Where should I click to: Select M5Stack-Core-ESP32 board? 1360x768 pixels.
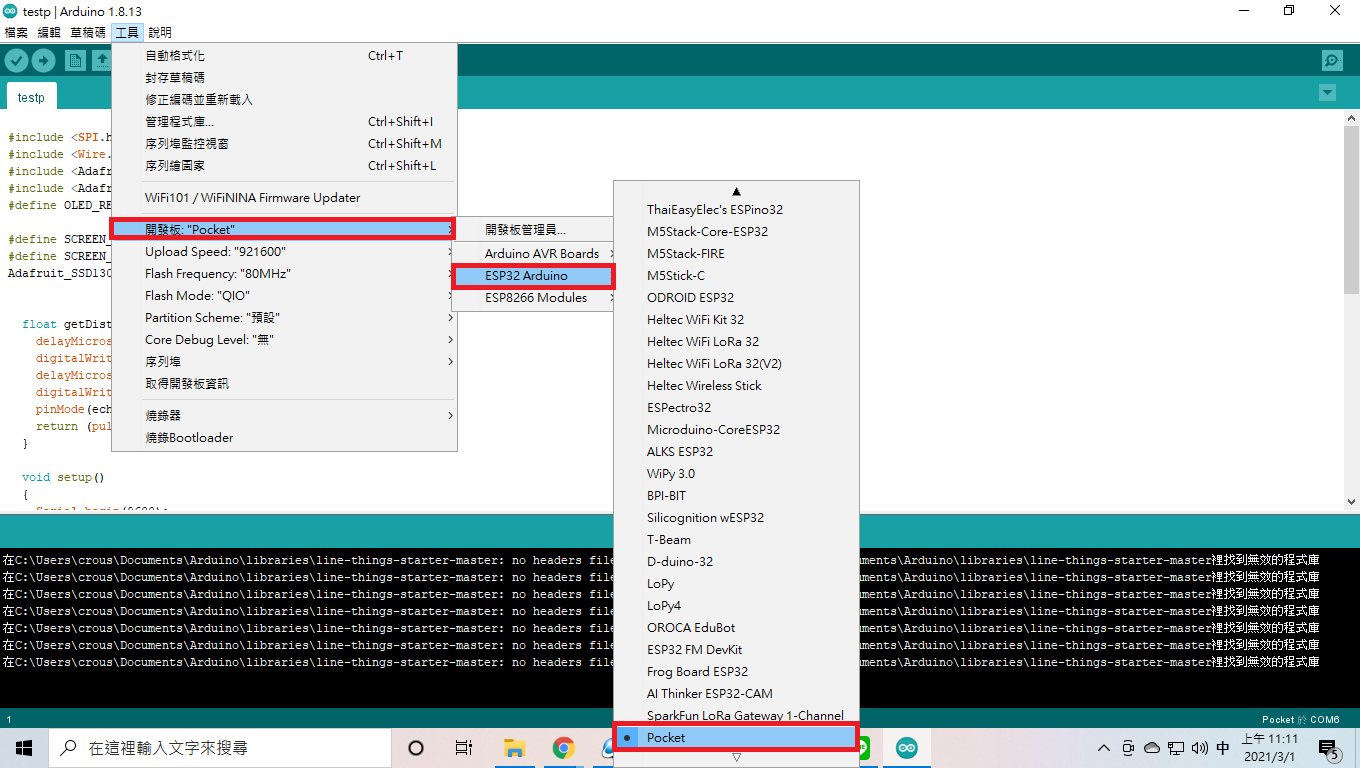tap(737, 232)
